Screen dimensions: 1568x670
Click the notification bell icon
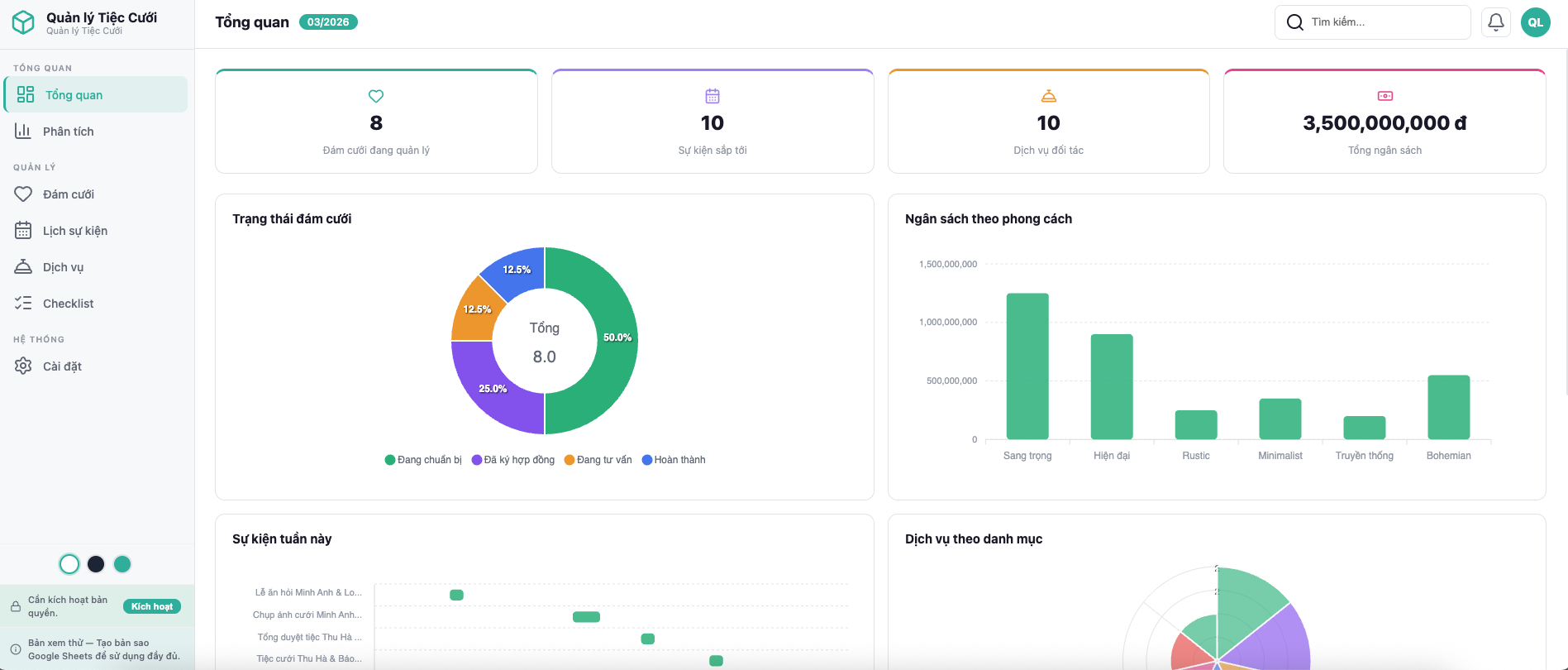point(1495,22)
